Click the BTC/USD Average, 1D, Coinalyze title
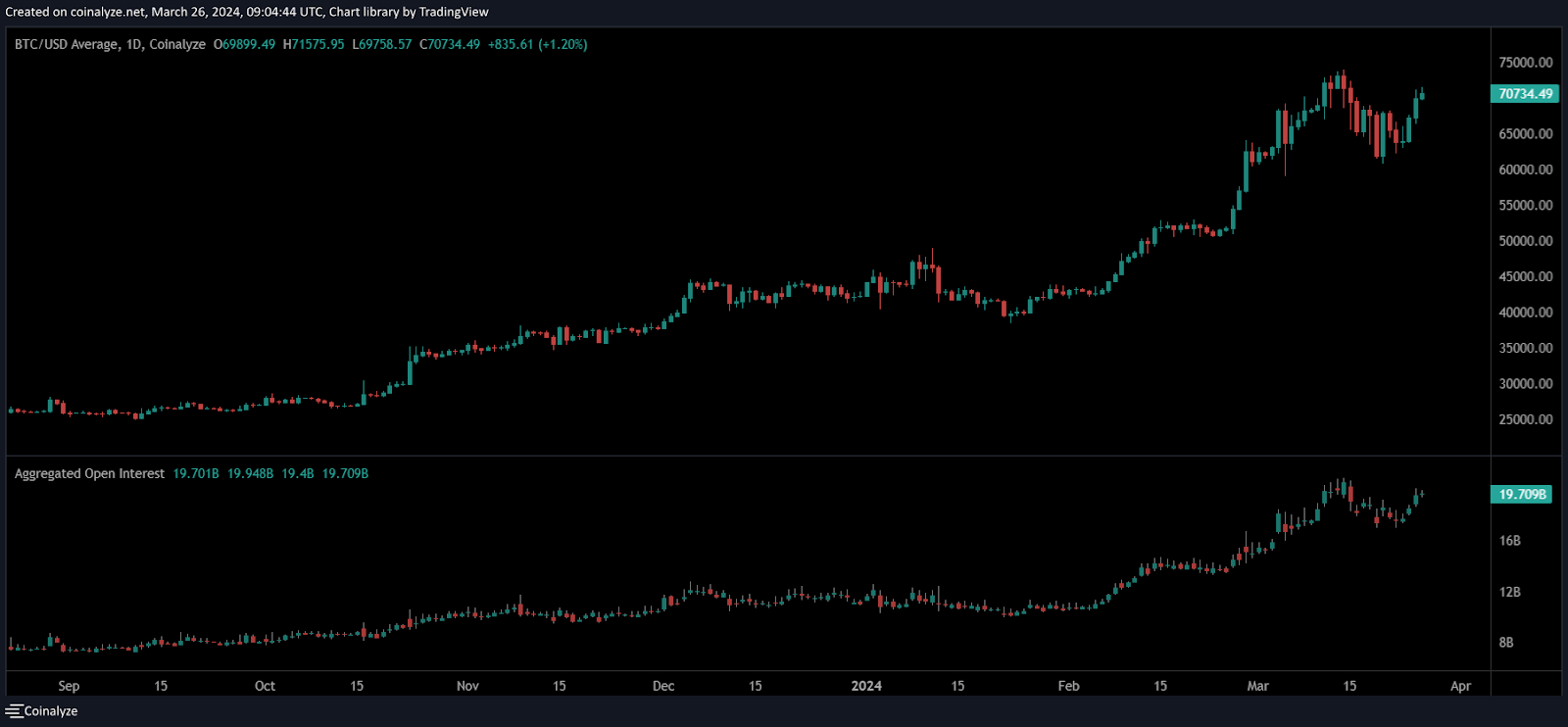This screenshot has width=1568, height=727. [110, 44]
